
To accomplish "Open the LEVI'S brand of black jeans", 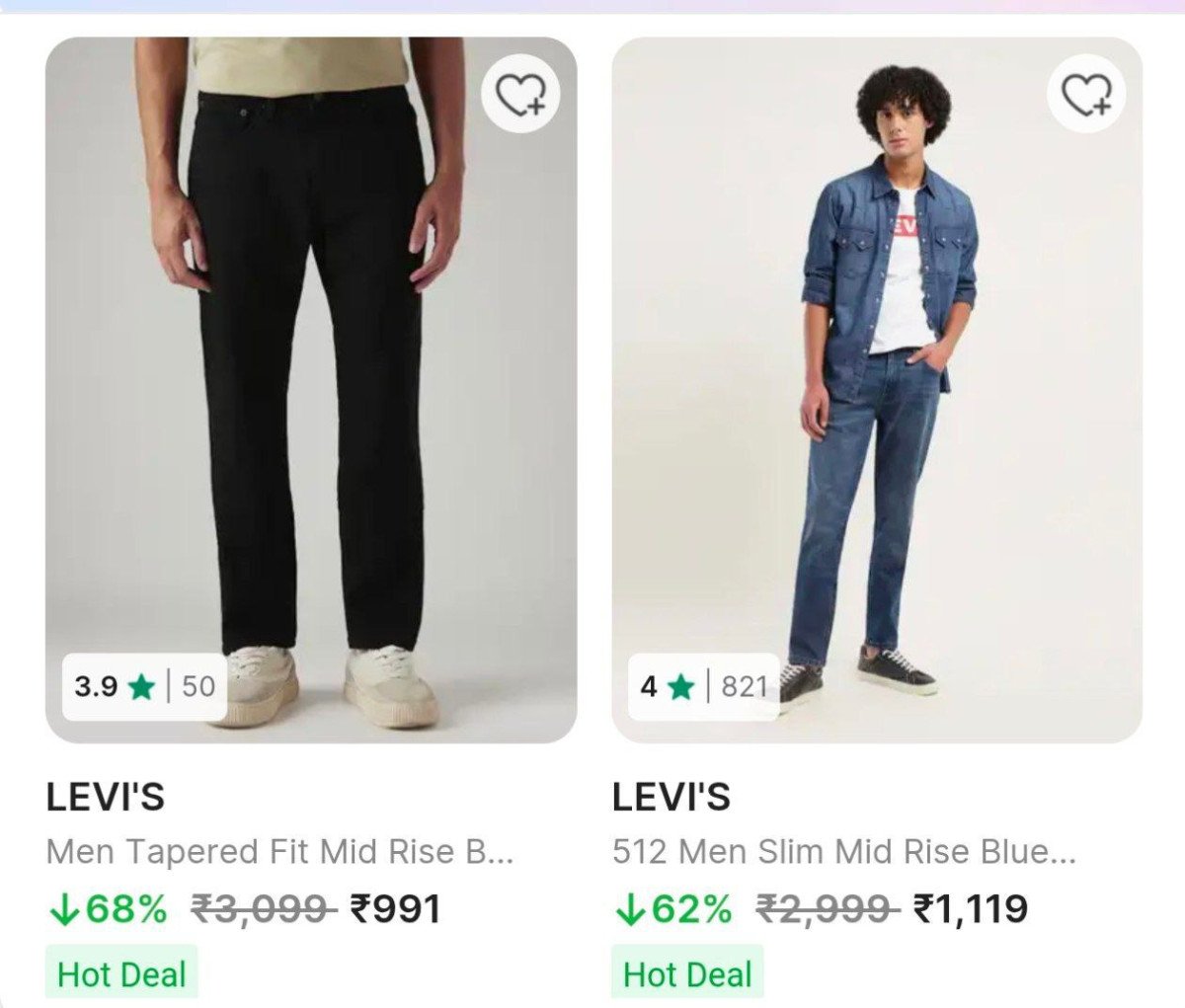I will click(106, 797).
